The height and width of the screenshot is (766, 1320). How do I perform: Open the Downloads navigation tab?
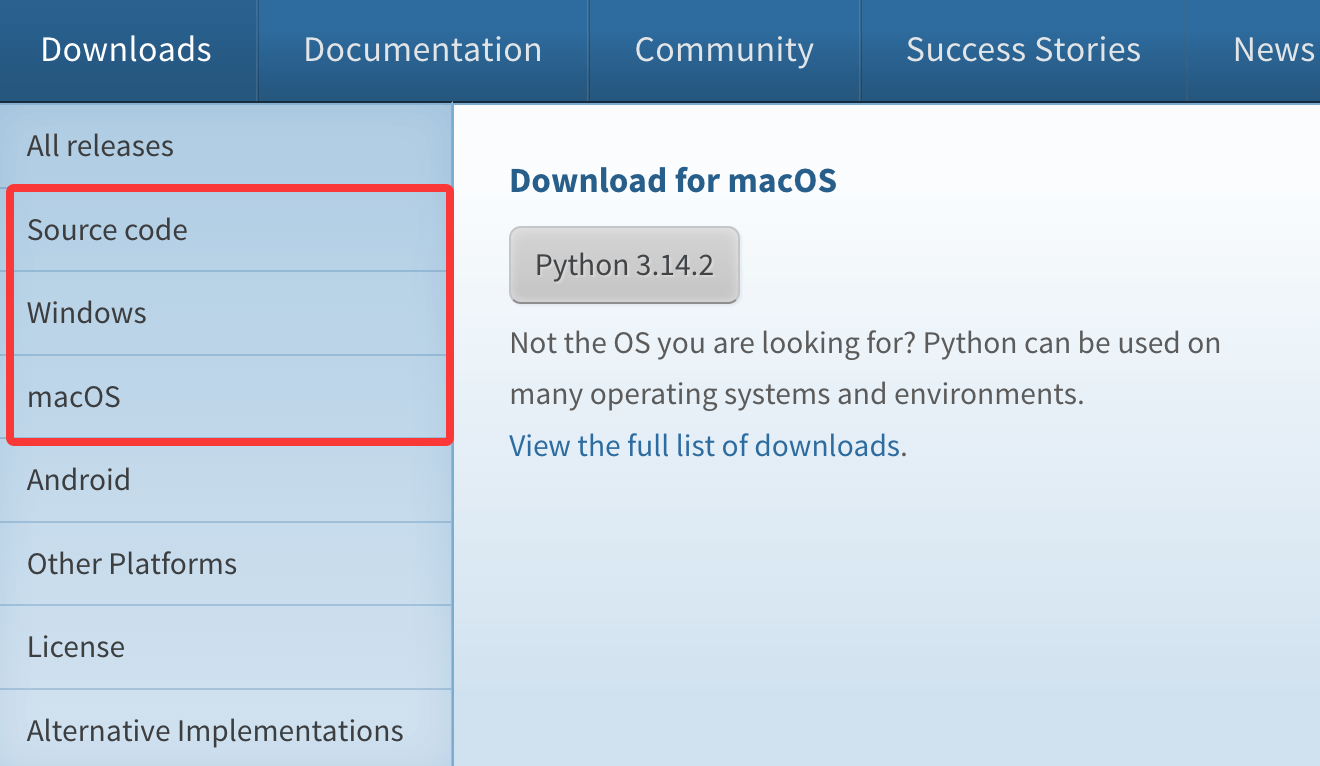(x=126, y=50)
